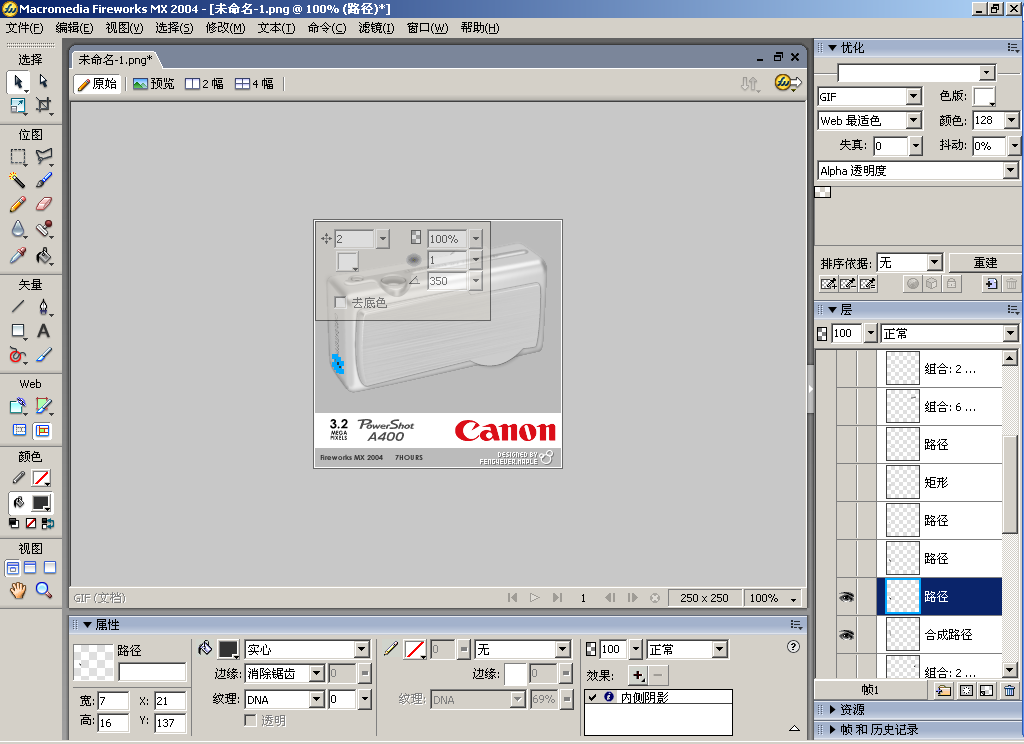Viewport: 1024px width, 744px height.
Task: Toggle Show Slices and Hotspots
Action: pyautogui.click(x=42, y=430)
